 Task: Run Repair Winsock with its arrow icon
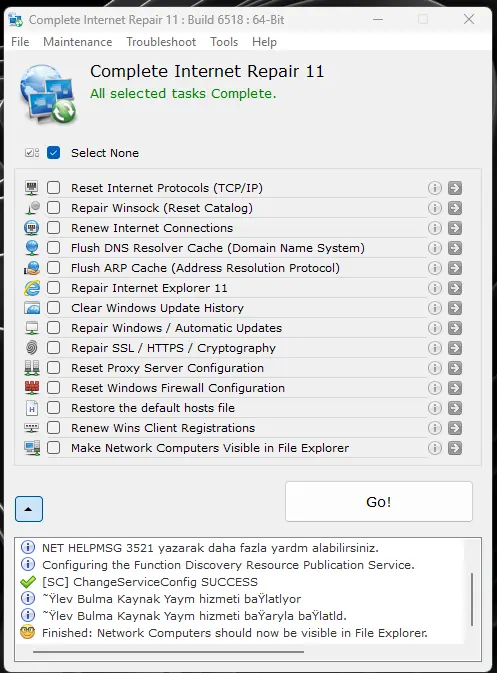[455, 208]
